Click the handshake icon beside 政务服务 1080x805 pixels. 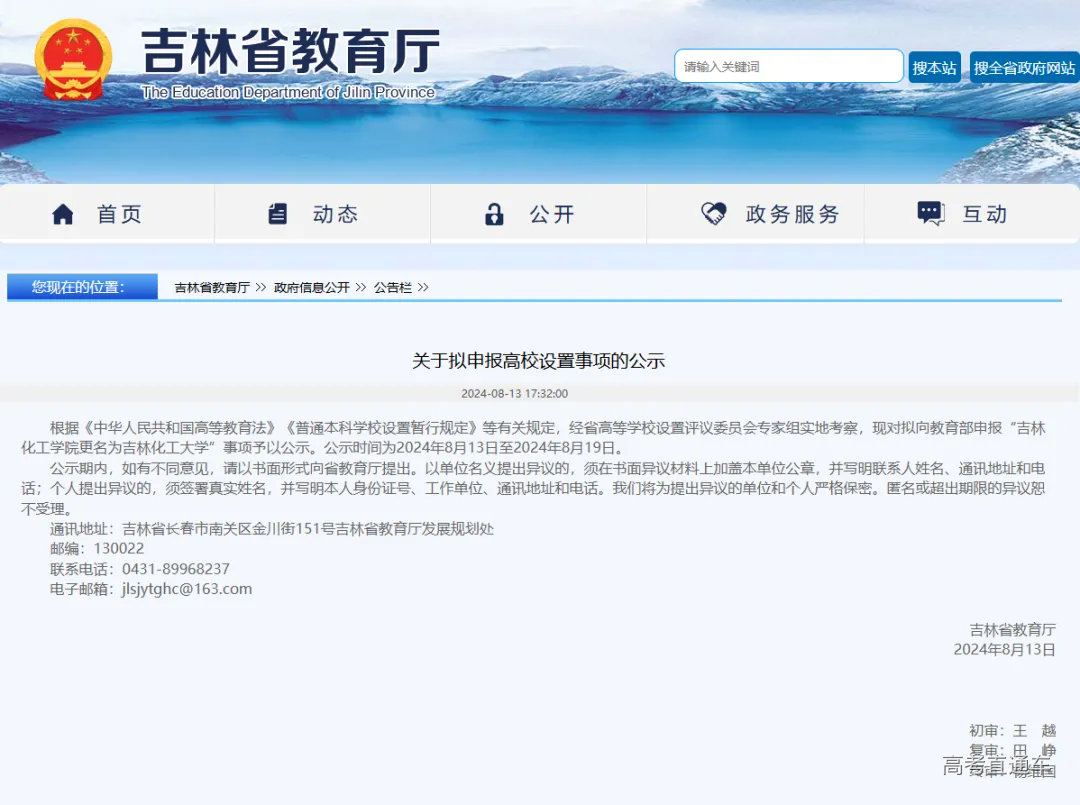pyautogui.click(x=712, y=213)
